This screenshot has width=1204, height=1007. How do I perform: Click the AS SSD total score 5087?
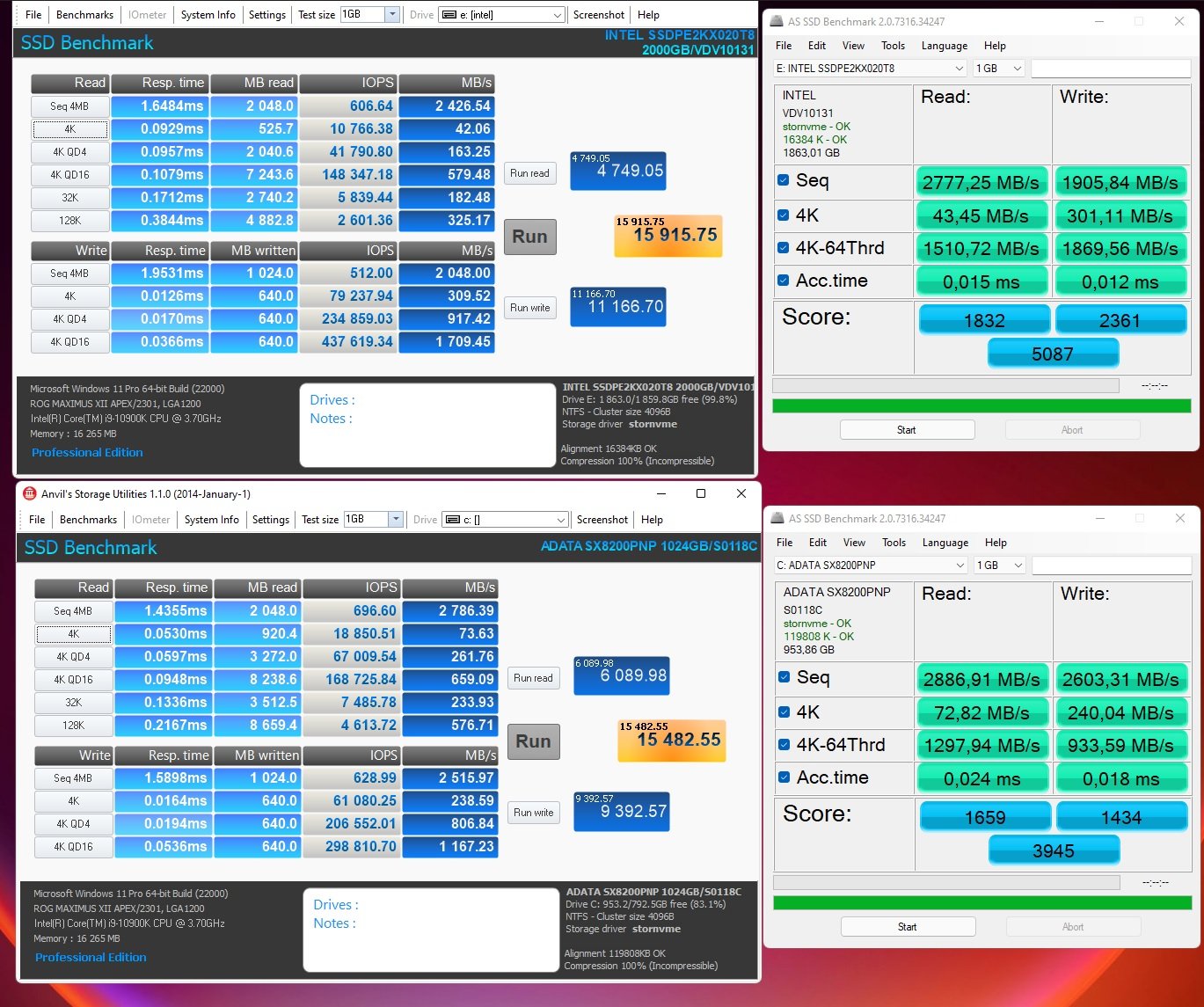tap(1053, 354)
